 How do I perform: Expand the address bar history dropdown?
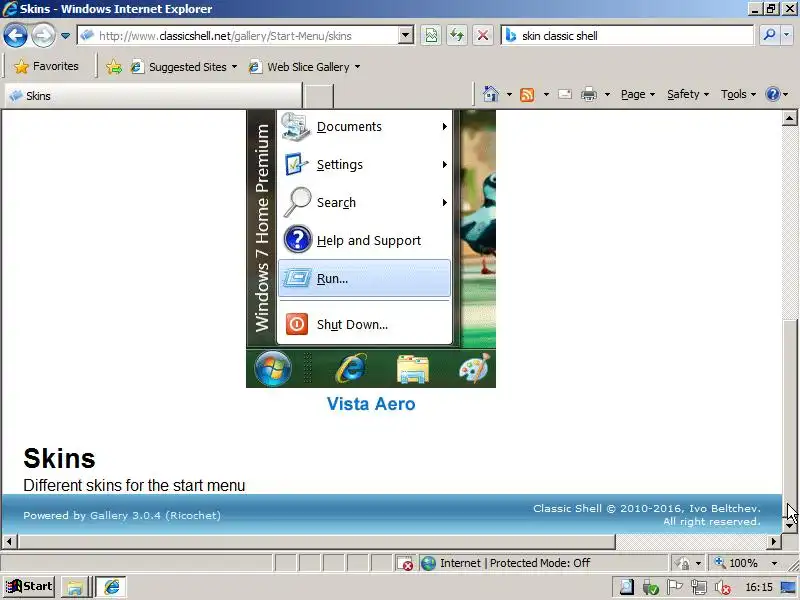point(406,36)
